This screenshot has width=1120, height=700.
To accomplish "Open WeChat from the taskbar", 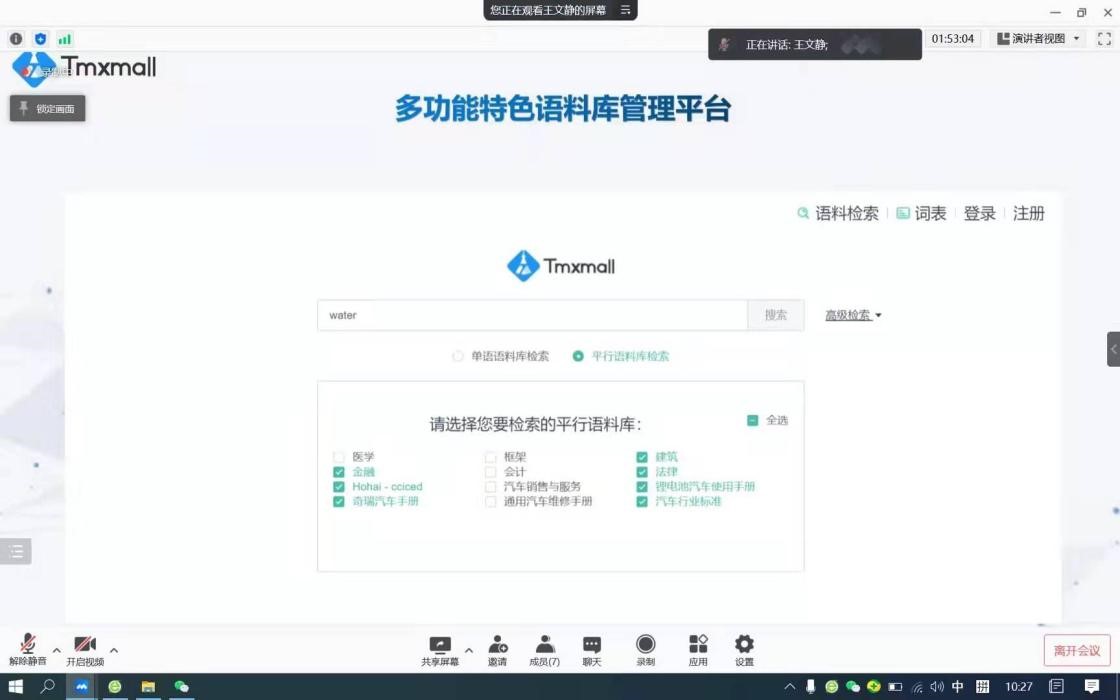I will click(x=181, y=686).
